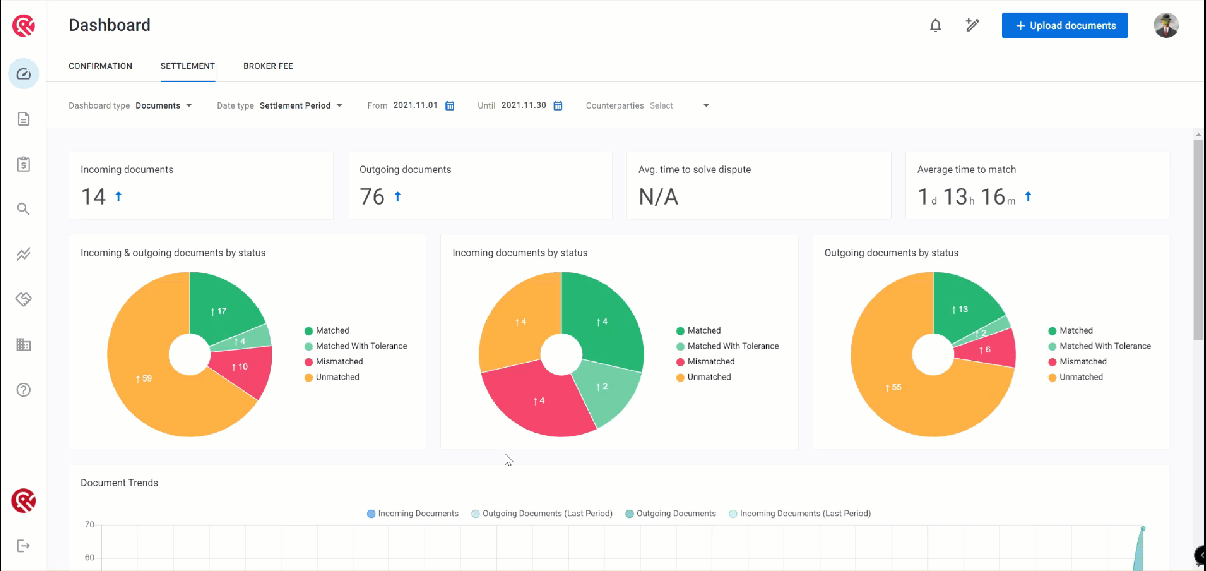Click the Upload documents button
Image resolution: width=1206 pixels, height=571 pixels.
point(1064,26)
